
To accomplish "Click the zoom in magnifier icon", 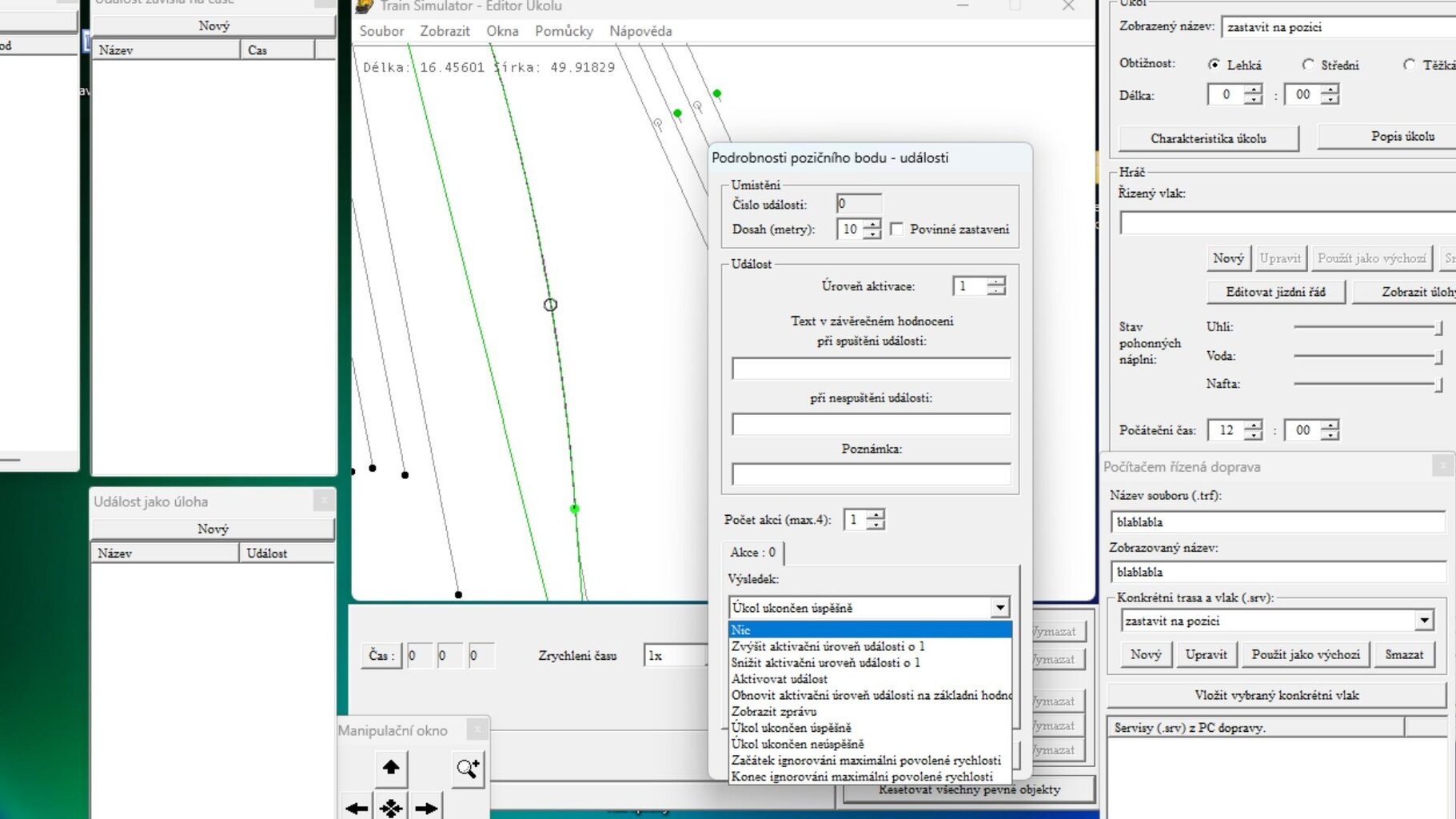I will [x=468, y=769].
